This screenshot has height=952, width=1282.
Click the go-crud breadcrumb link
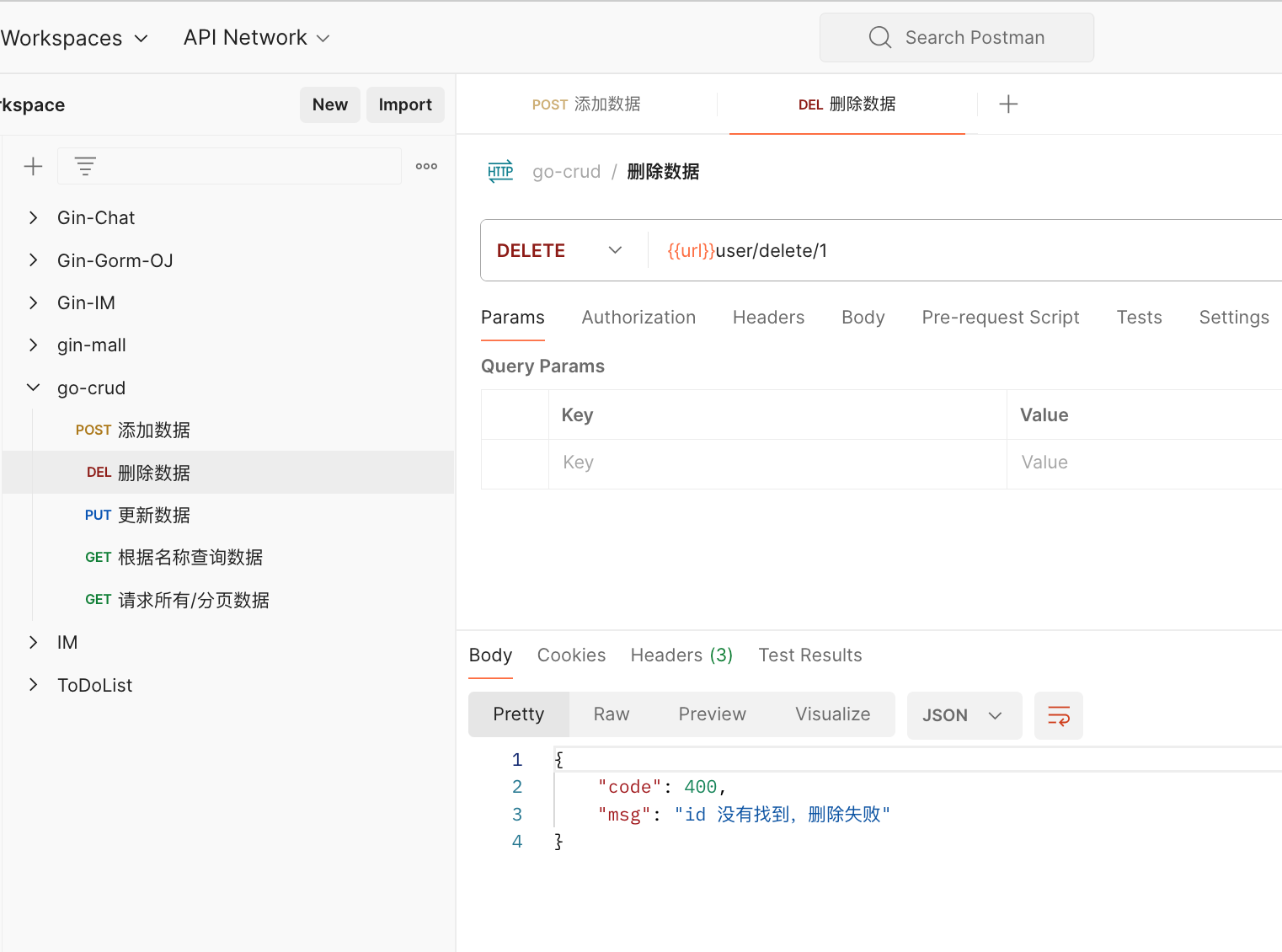click(x=567, y=172)
